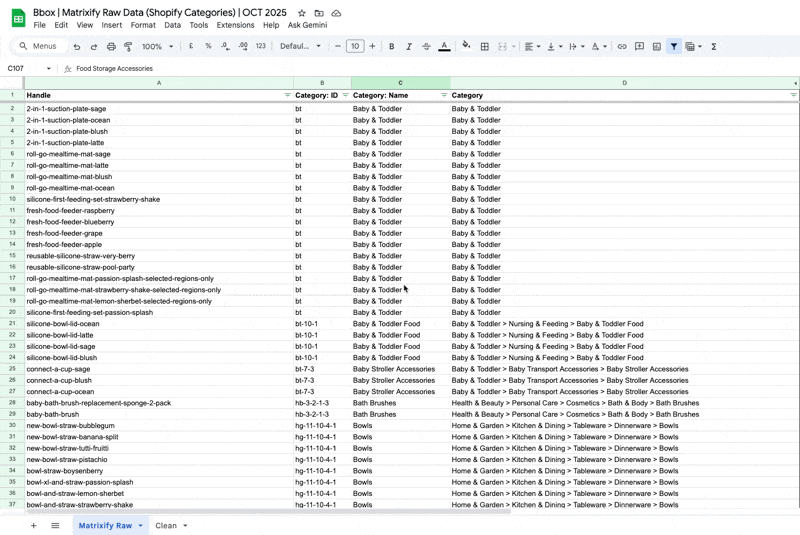Open the Extensions menu
This screenshot has height=535, width=800.
[x=235, y=25]
